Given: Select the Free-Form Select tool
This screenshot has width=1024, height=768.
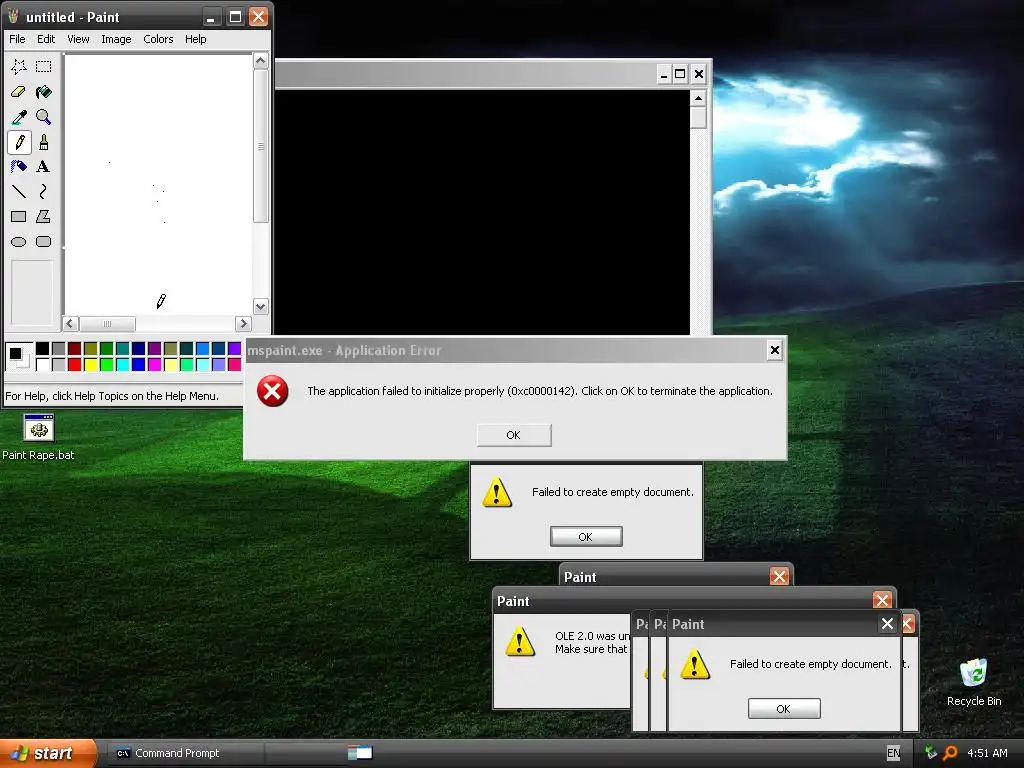Looking at the screenshot, I should click(x=18, y=66).
